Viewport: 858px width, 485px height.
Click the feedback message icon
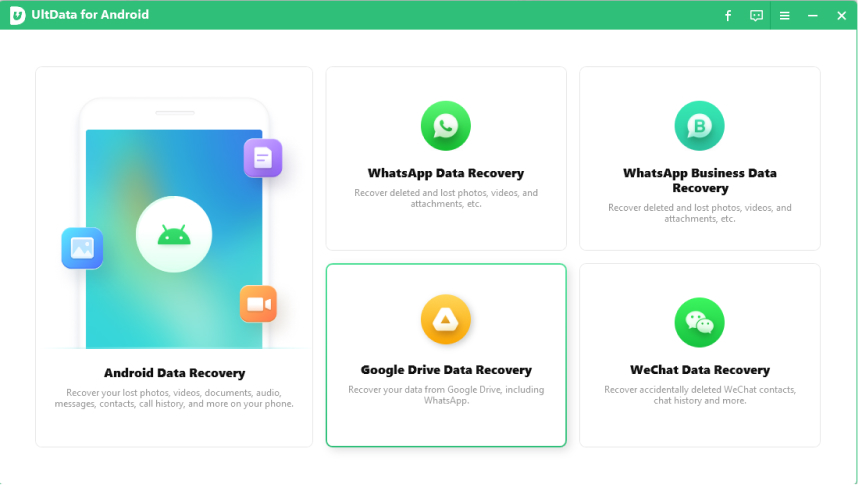click(x=756, y=15)
